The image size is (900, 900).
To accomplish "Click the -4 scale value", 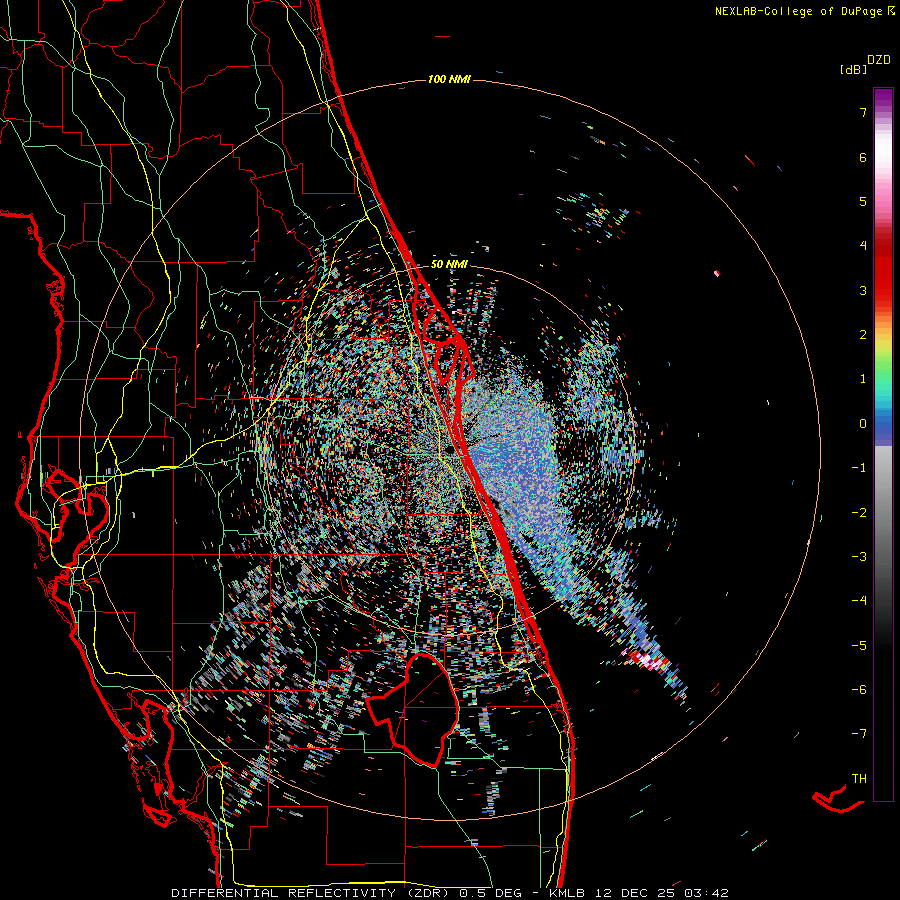I will point(859,601).
